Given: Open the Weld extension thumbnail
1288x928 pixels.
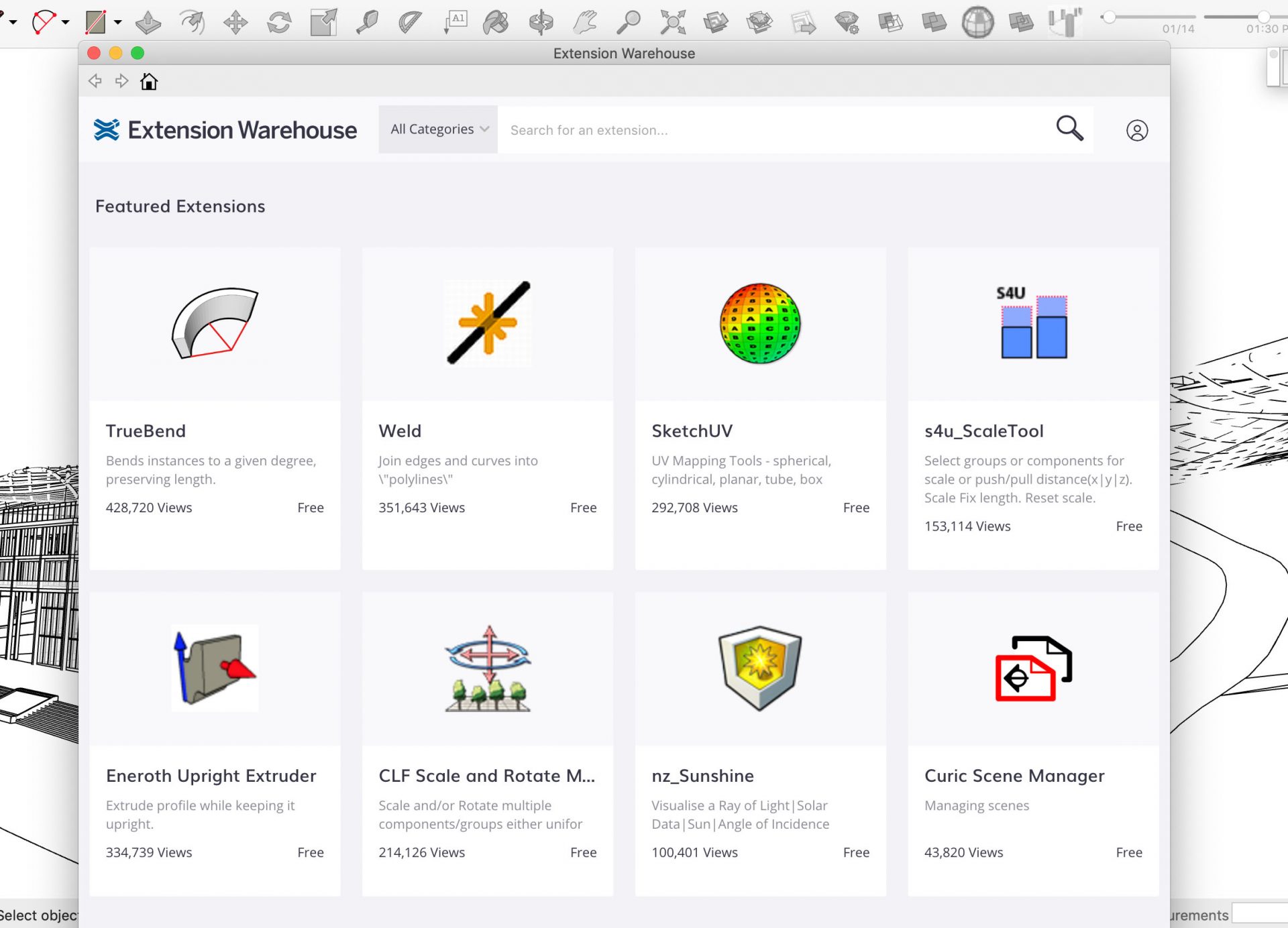Looking at the screenshot, I should click(x=488, y=324).
